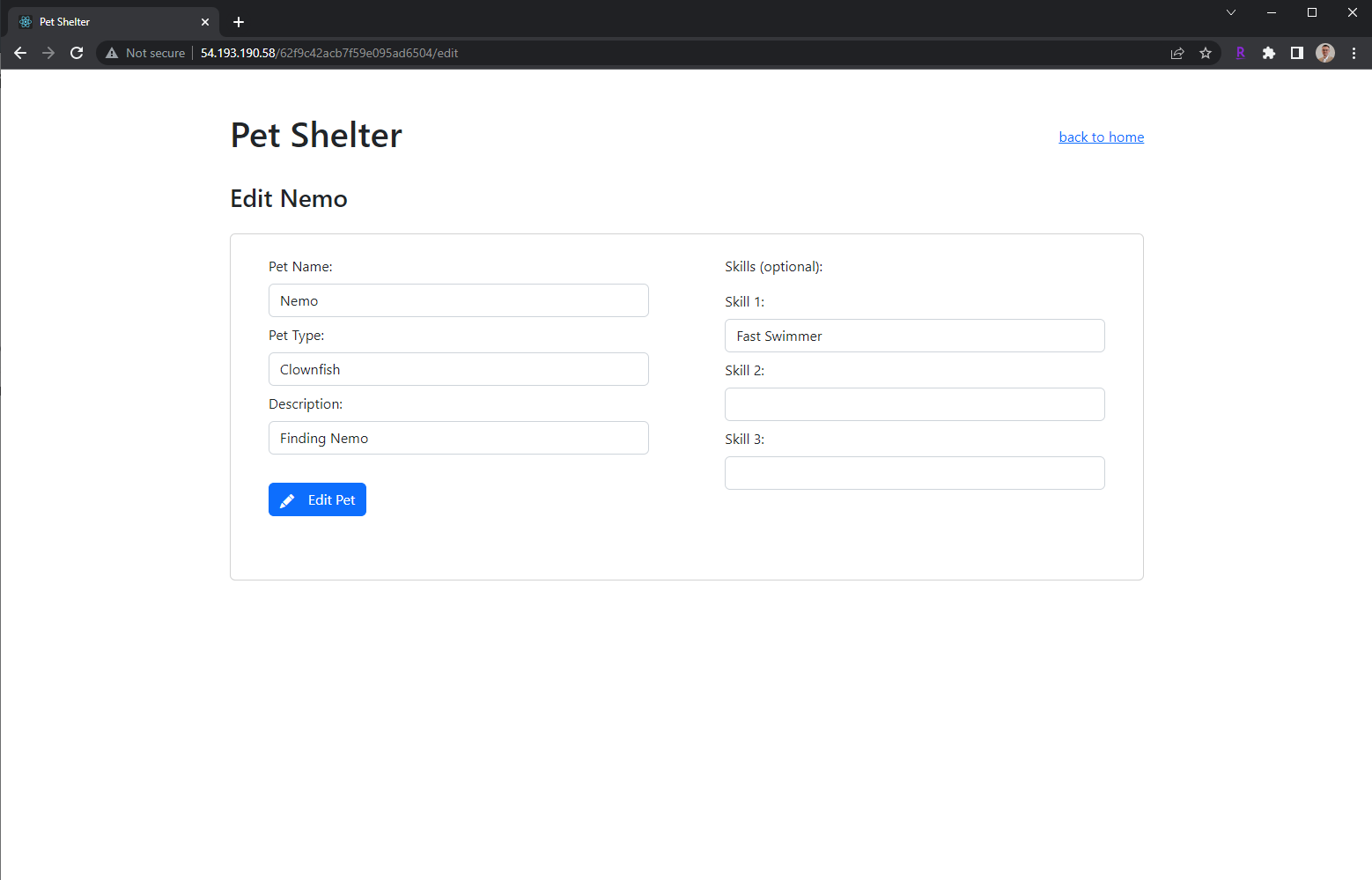Open the extensions puzzle icon

click(1269, 53)
